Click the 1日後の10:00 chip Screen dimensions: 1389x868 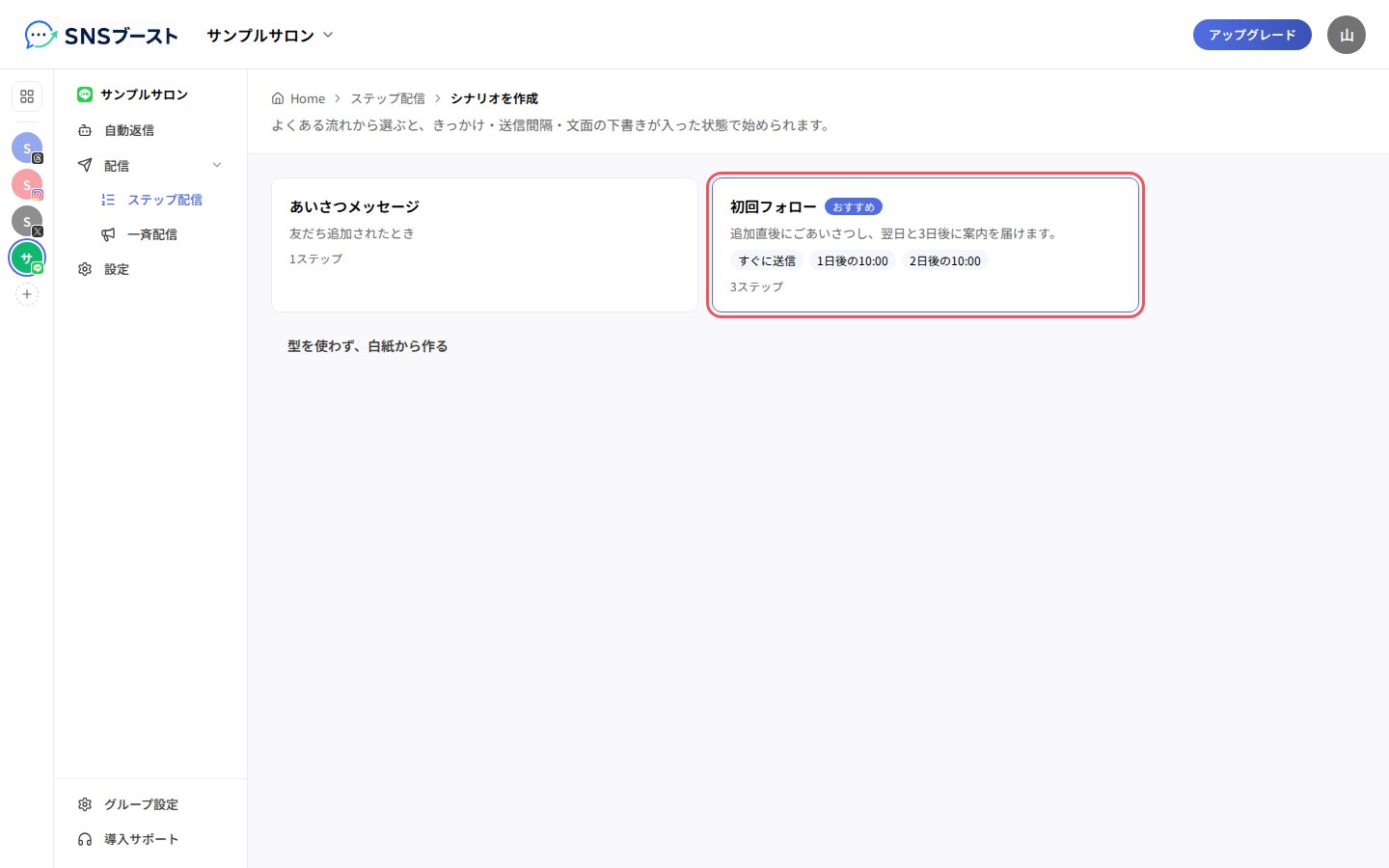pyautogui.click(x=853, y=261)
